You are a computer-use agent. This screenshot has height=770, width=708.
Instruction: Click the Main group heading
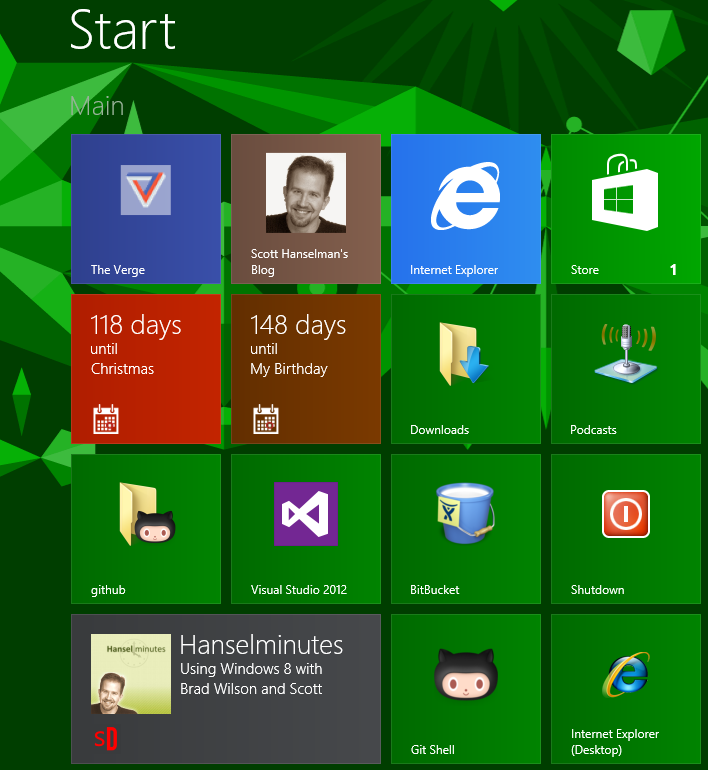coord(97,106)
